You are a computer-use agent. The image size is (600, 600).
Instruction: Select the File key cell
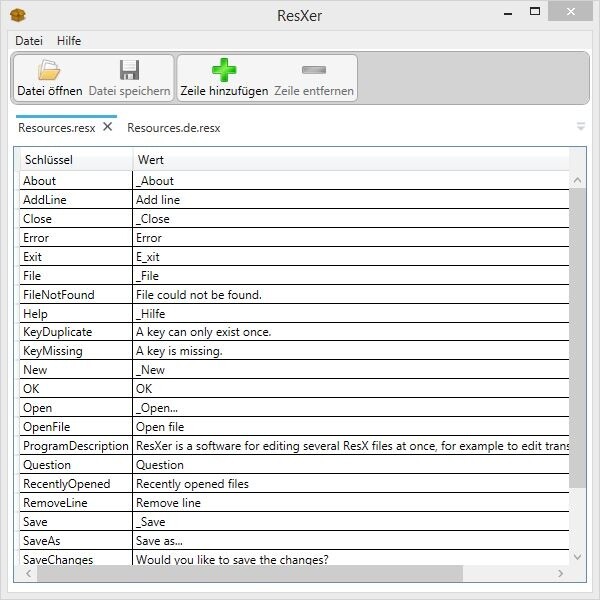pyautogui.click(x=76, y=276)
